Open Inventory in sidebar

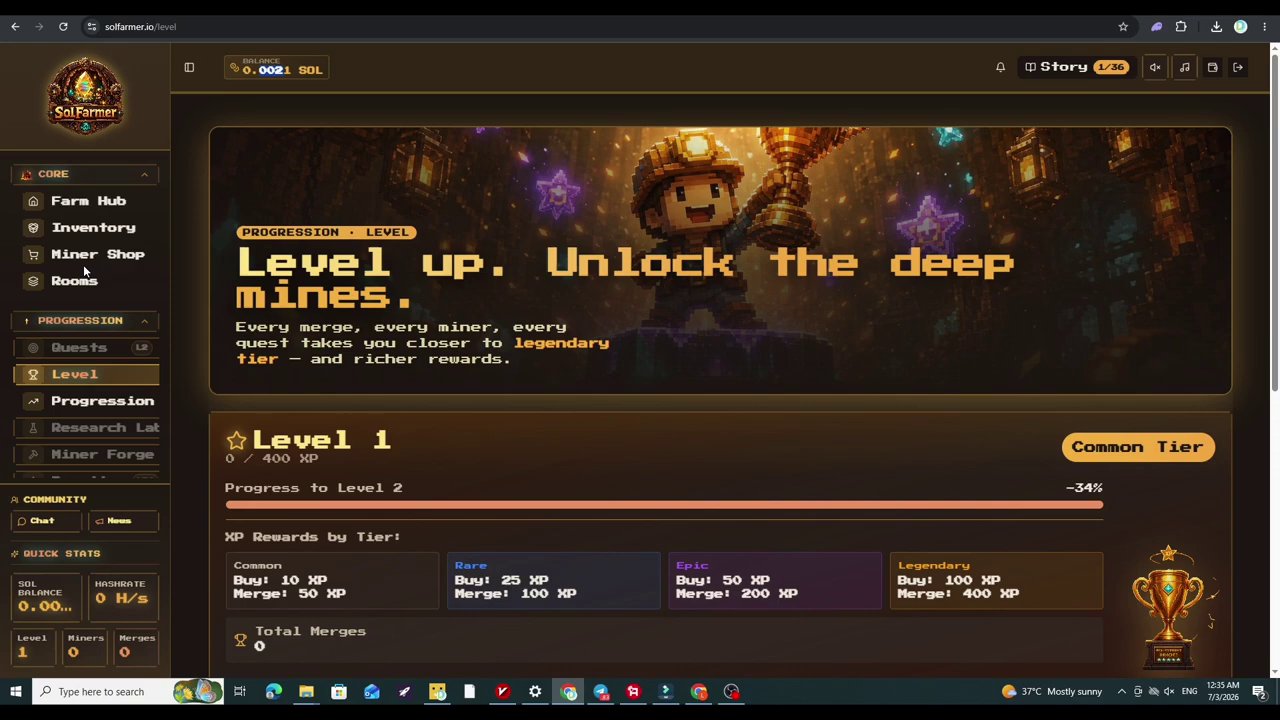86,228
